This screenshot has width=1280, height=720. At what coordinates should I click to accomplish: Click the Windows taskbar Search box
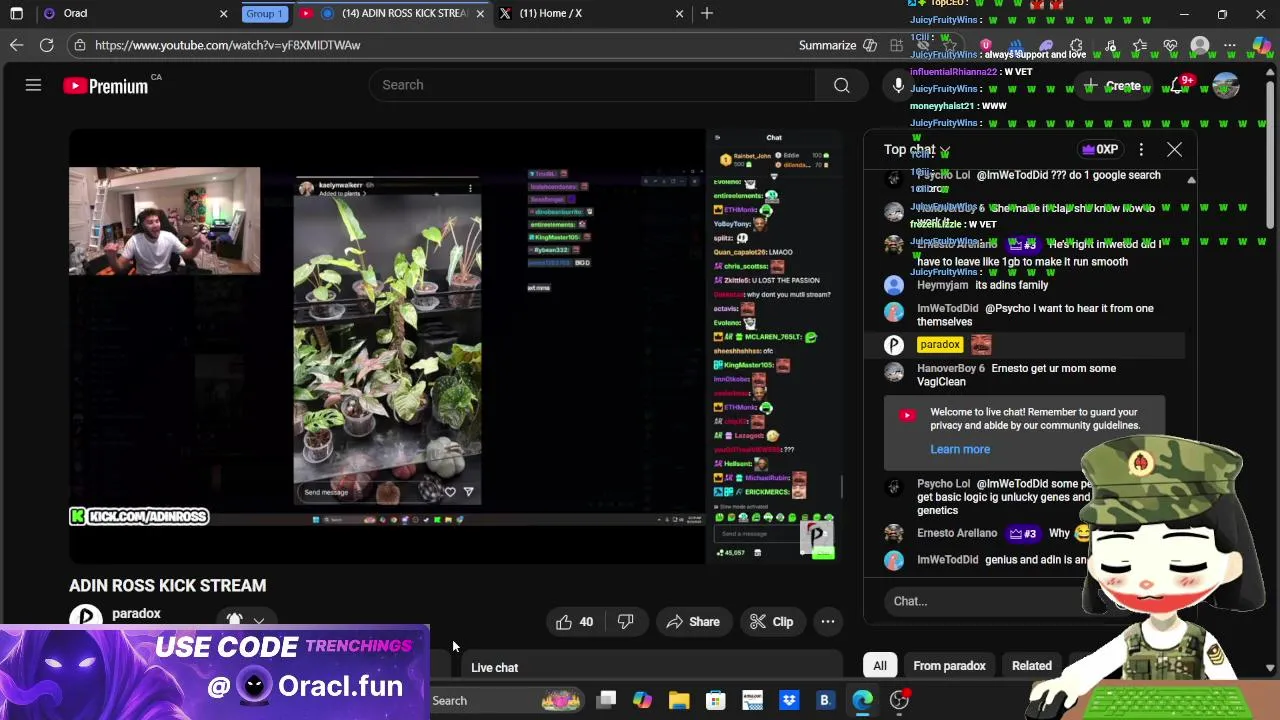tap(450, 701)
